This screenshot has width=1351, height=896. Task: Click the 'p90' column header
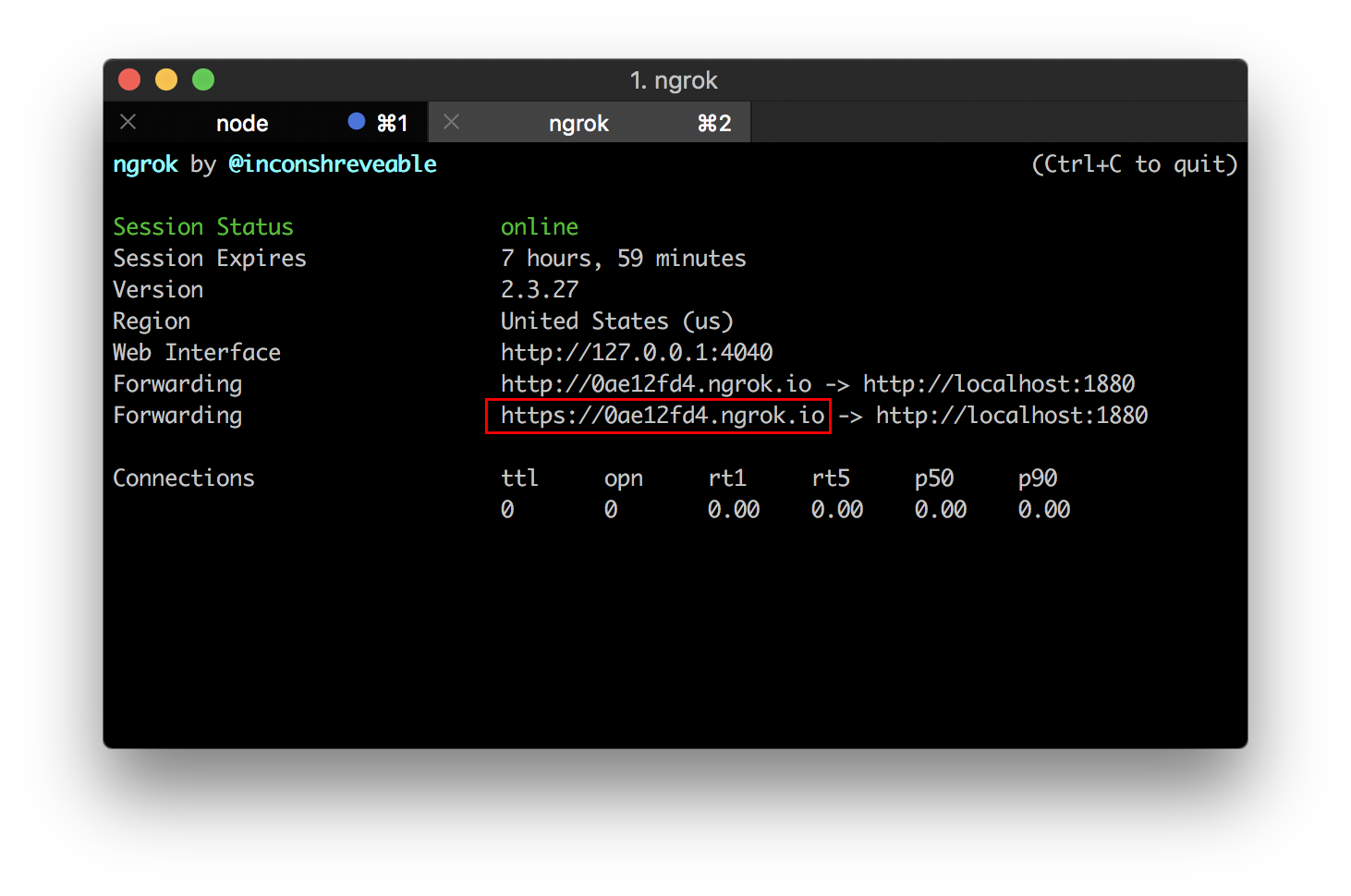point(1038,479)
